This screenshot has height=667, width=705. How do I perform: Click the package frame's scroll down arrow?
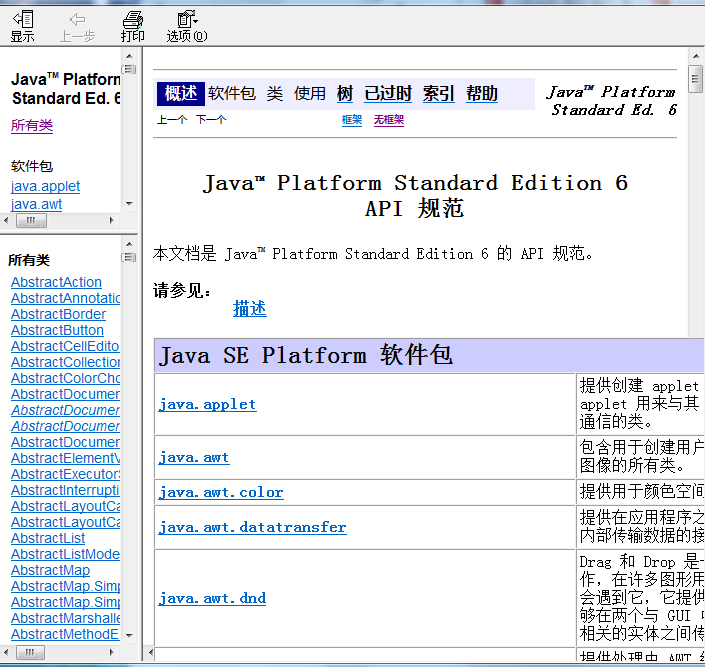[129, 204]
